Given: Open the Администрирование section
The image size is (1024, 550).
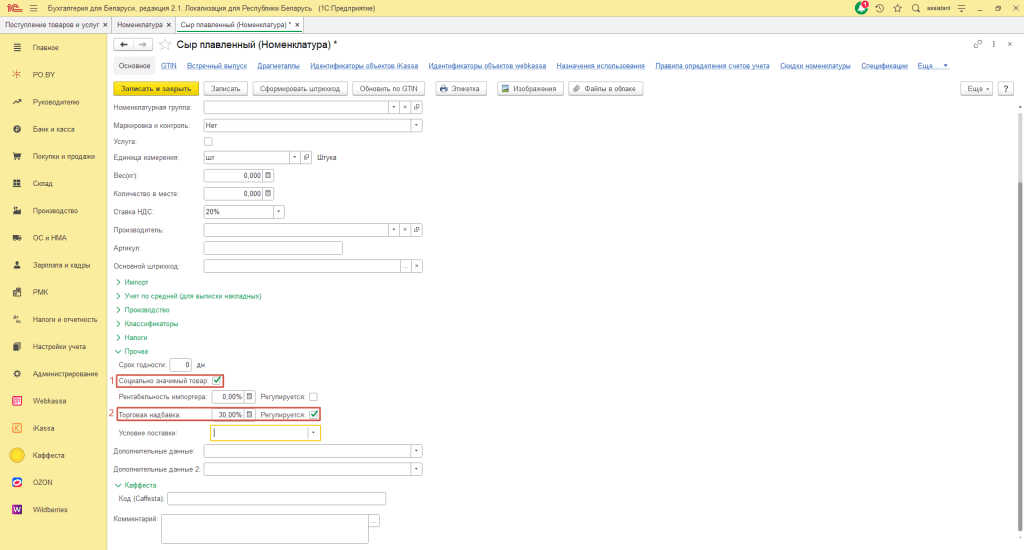Looking at the screenshot, I should tap(65, 374).
